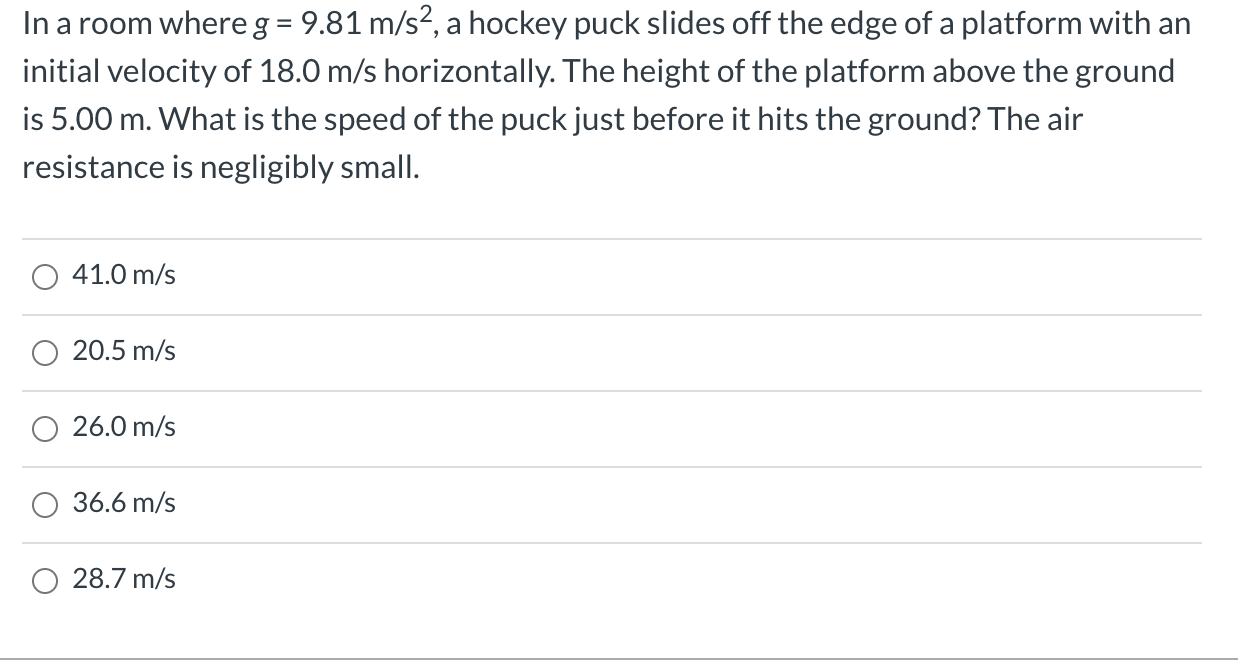Select the 26.0 m/s radio button
Screen dimensions: 1238x668
(44, 429)
